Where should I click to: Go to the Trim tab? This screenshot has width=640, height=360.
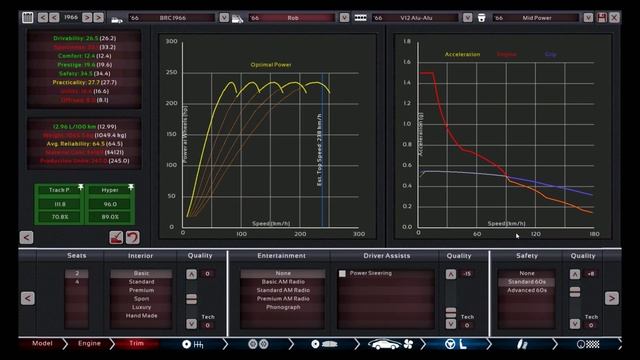point(136,344)
